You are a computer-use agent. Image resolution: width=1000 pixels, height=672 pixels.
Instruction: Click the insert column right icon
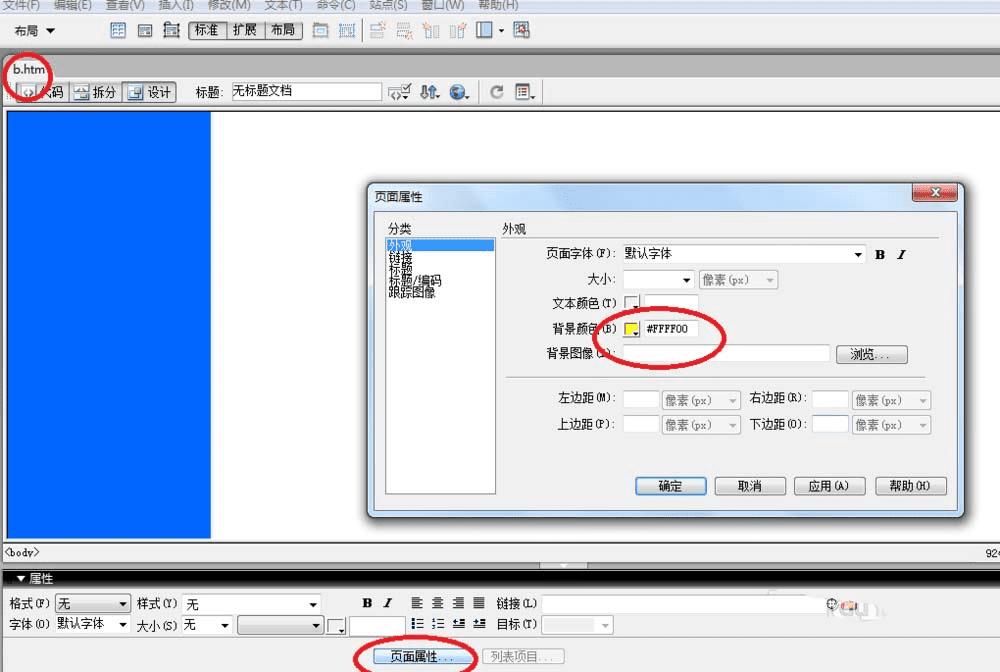457,30
